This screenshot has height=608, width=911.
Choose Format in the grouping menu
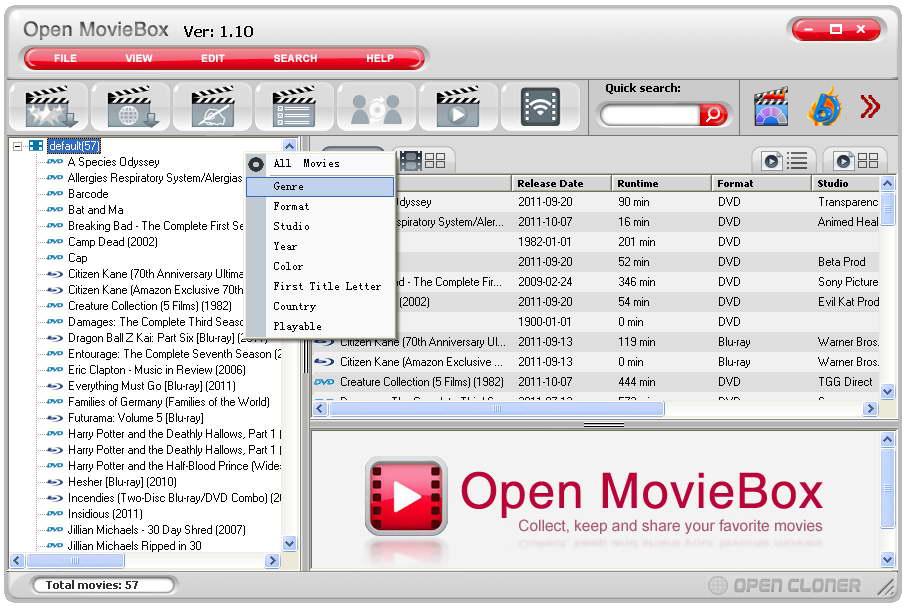320,206
